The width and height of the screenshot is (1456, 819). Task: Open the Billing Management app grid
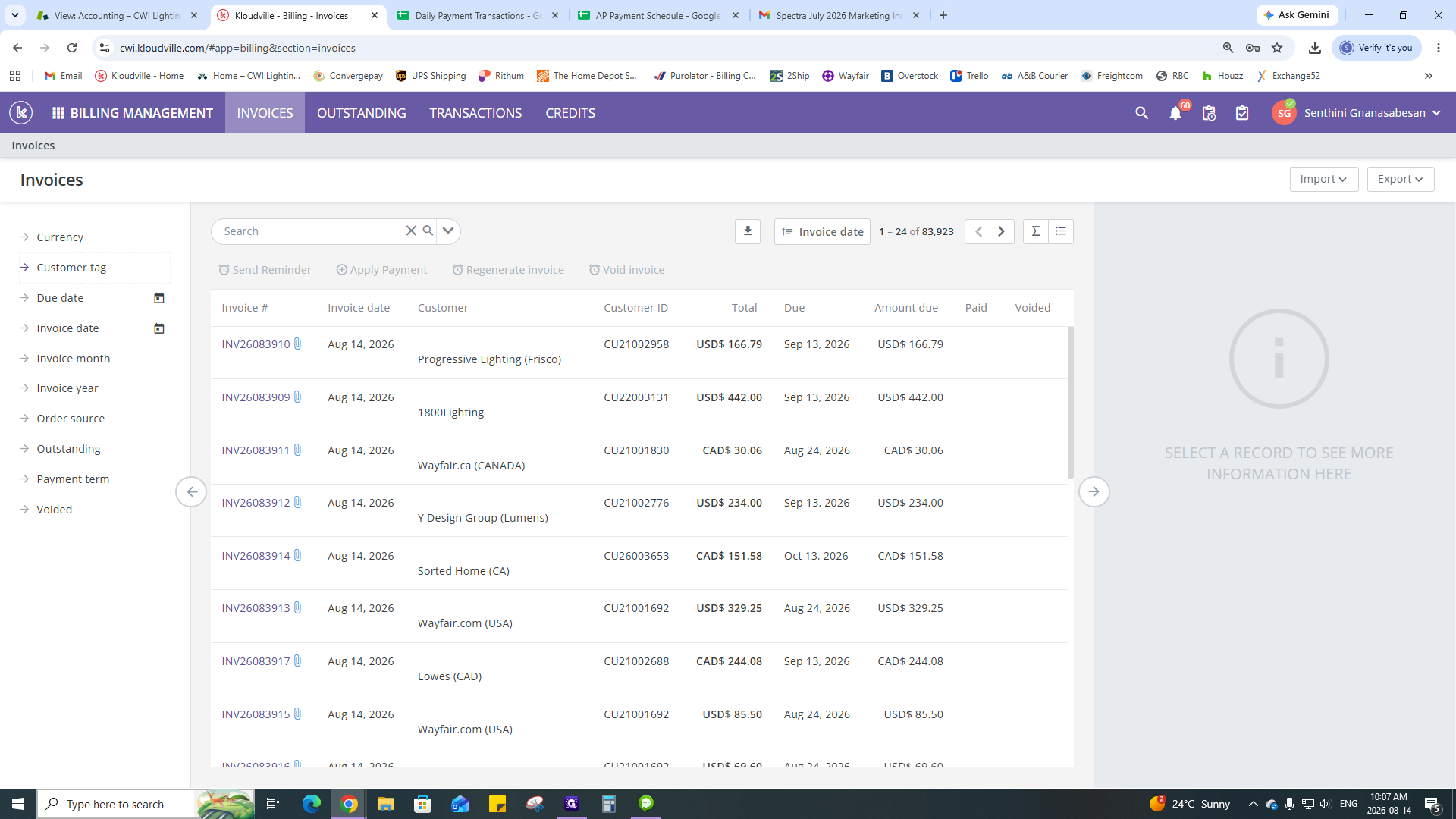pos(58,113)
